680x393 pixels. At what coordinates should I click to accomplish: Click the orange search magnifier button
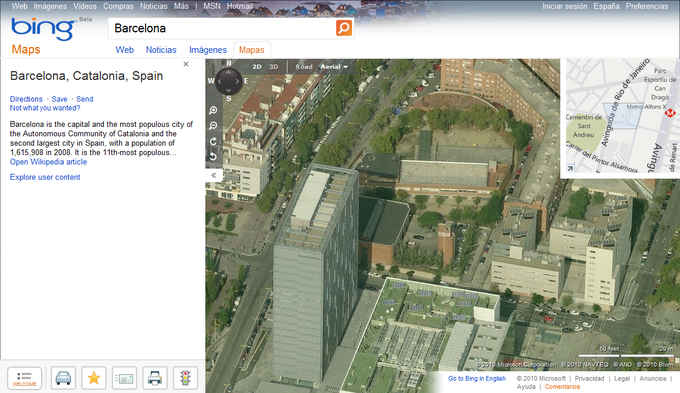[x=344, y=28]
